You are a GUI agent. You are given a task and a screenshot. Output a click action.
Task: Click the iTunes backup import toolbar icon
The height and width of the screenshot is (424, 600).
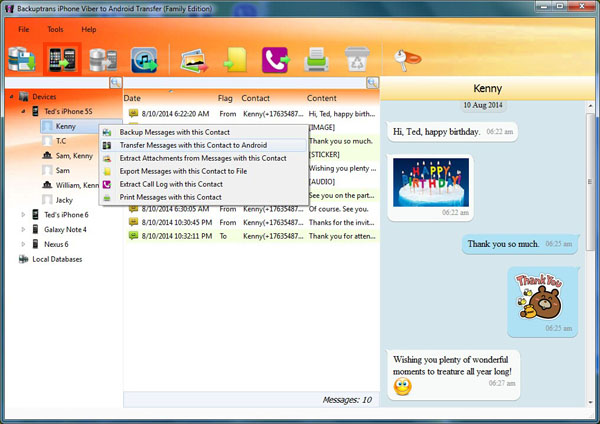coord(144,60)
